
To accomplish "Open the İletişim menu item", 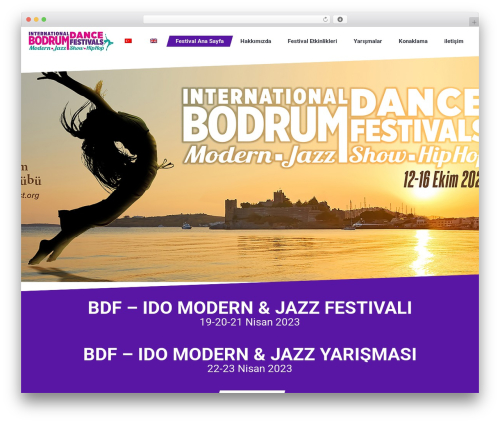I will coord(454,41).
